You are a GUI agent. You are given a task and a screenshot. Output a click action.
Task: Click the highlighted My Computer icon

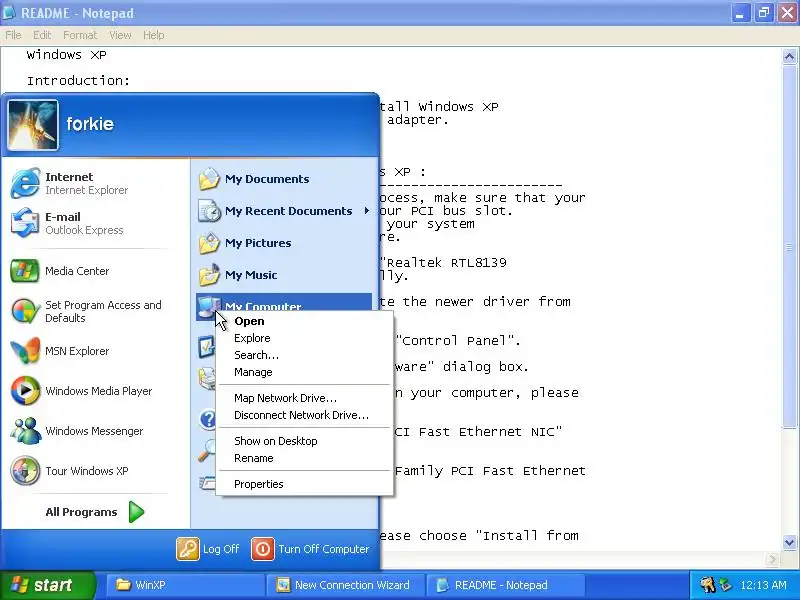208,306
